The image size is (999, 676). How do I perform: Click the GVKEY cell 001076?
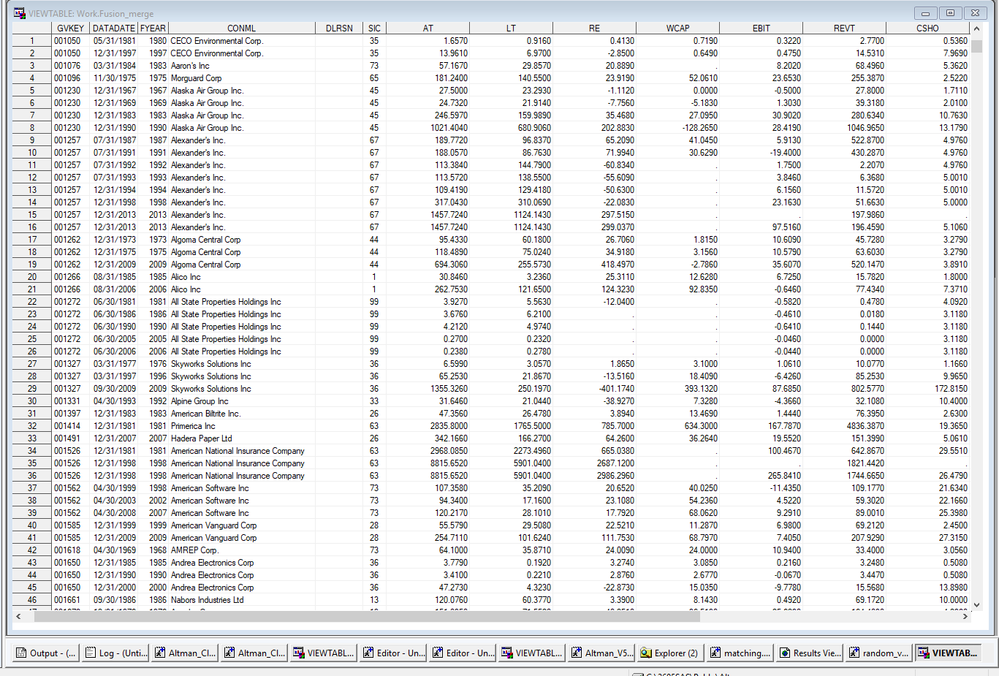tap(70, 66)
